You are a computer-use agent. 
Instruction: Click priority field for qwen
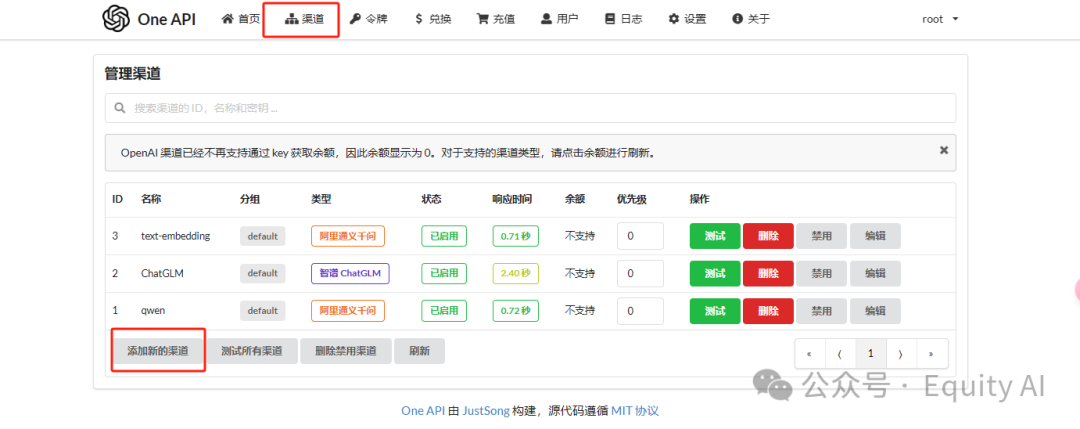[x=641, y=311]
